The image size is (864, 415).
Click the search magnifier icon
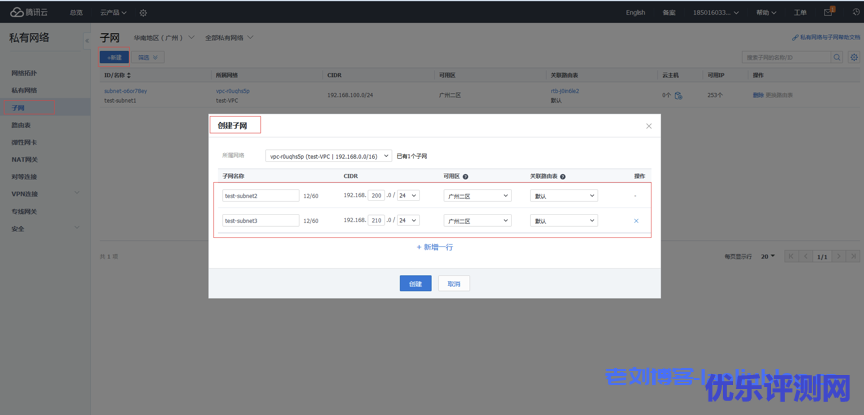837,58
